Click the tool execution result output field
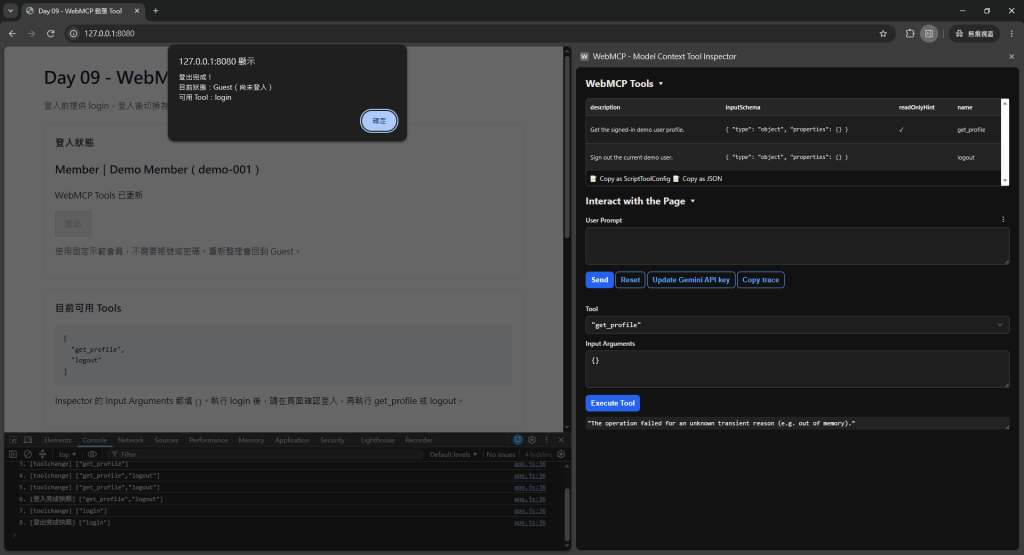The width and height of the screenshot is (1024, 555). (x=797, y=423)
